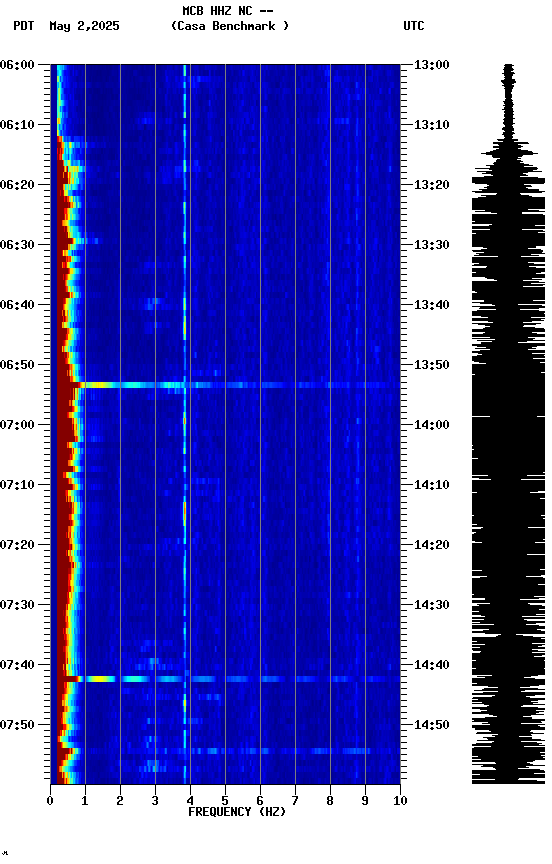The height and width of the screenshot is (864, 552).
Task: Click the frequency axis tick label '7'
Action: click(295, 801)
